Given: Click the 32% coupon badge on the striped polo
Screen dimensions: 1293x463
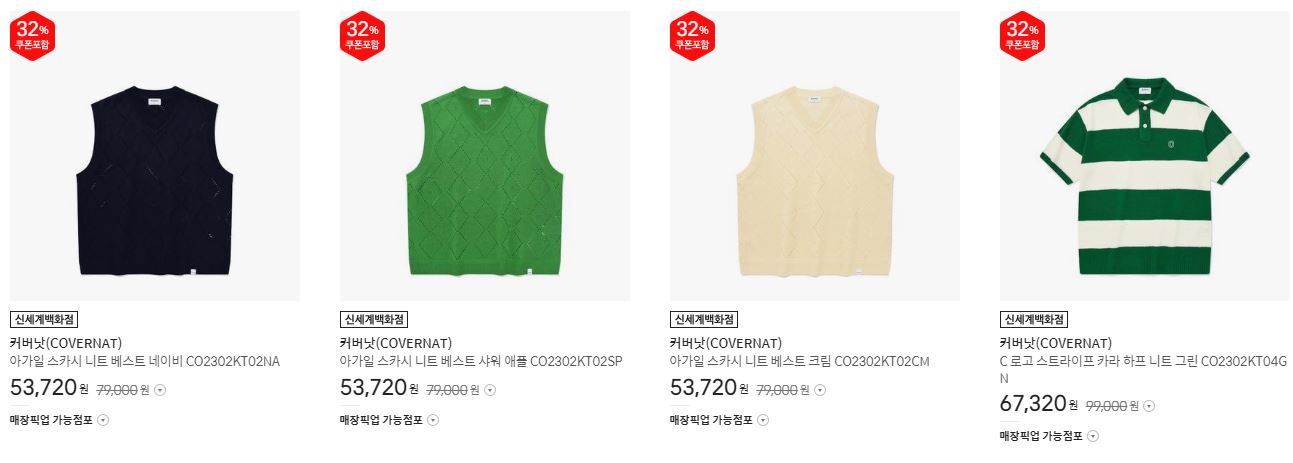Looking at the screenshot, I should pos(1022,36).
